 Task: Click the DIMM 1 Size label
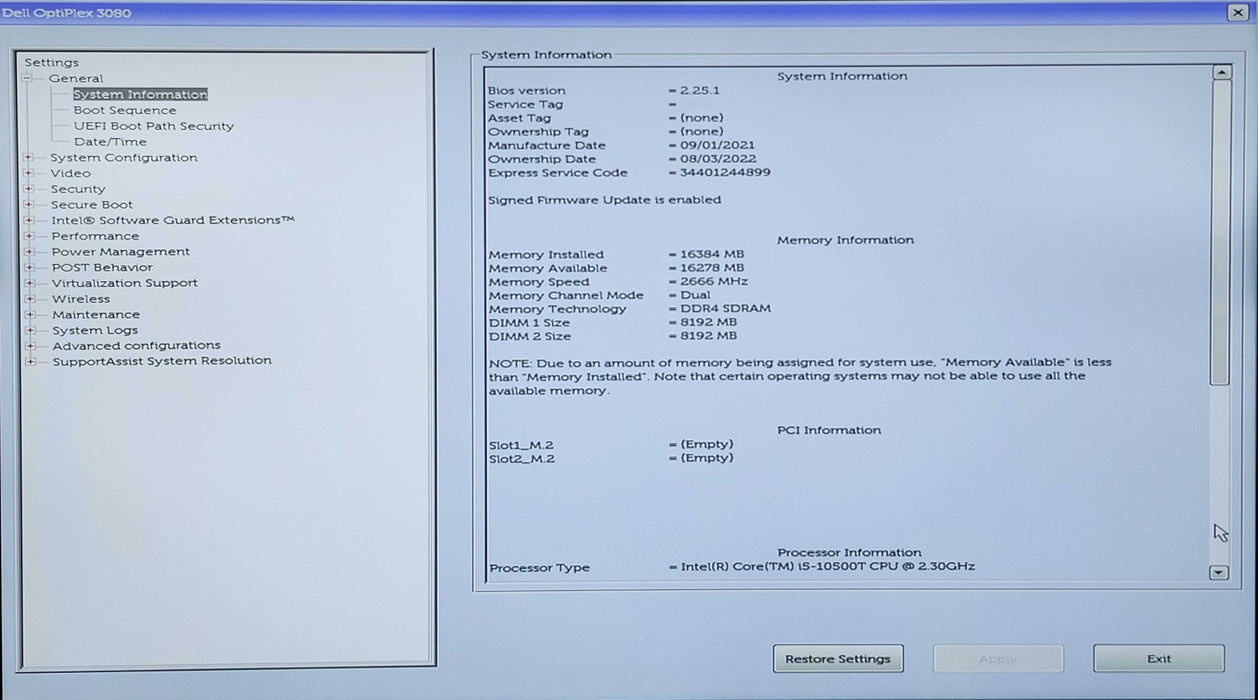[529, 322]
